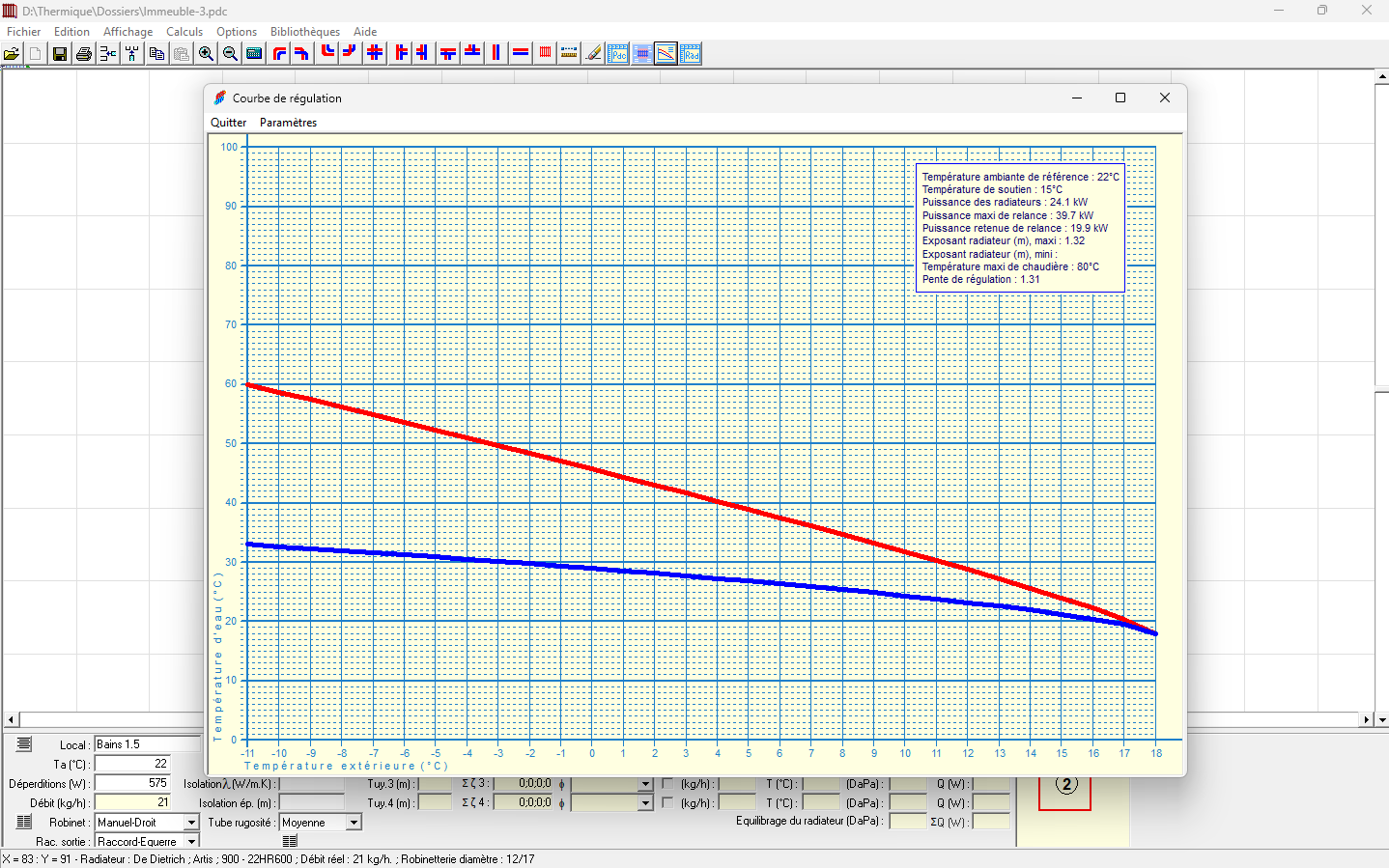The width and height of the screenshot is (1389, 868).
Task: Click the Déperditions (W) input field
Action: 132,783
